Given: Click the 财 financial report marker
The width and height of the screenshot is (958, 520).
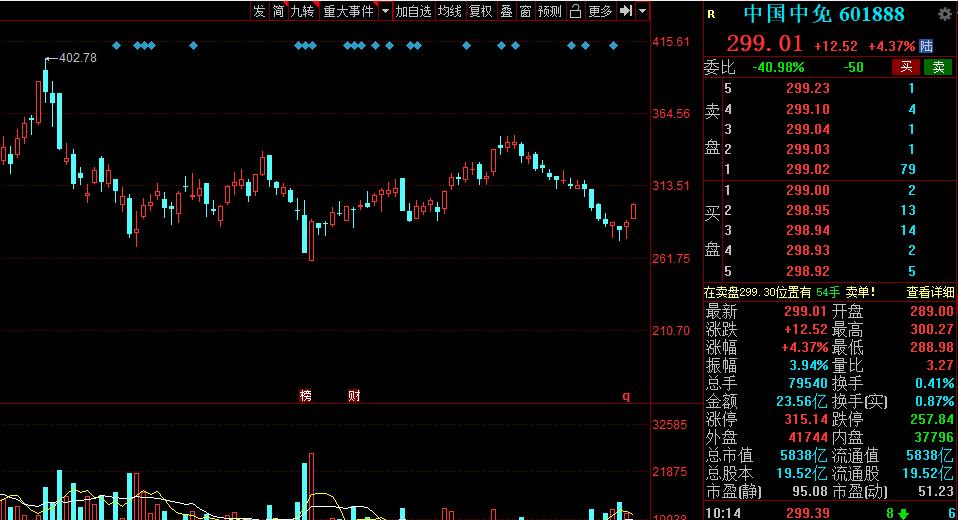Looking at the screenshot, I should [354, 396].
